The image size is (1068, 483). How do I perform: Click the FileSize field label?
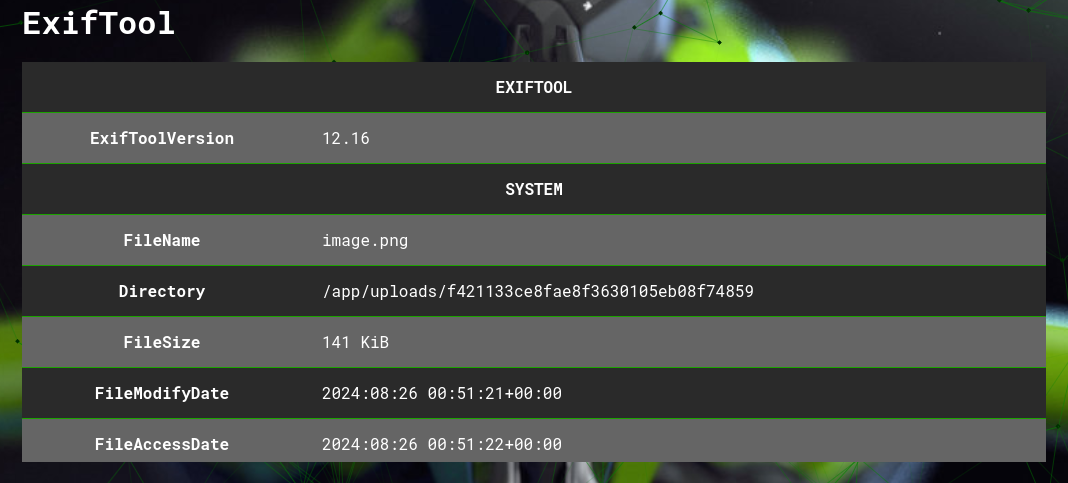tap(161, 342)
